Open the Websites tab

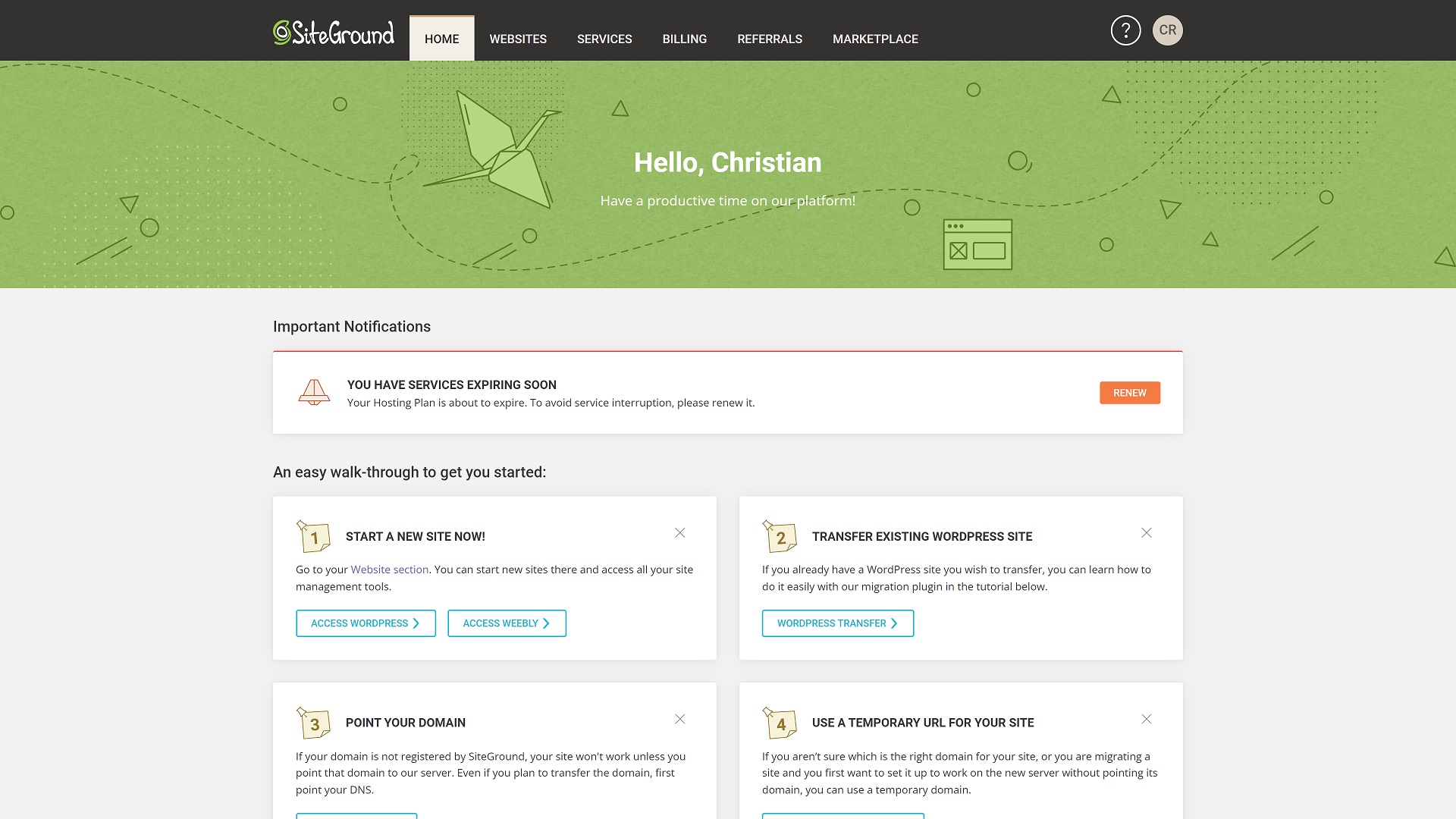click(x=518, y=39)
